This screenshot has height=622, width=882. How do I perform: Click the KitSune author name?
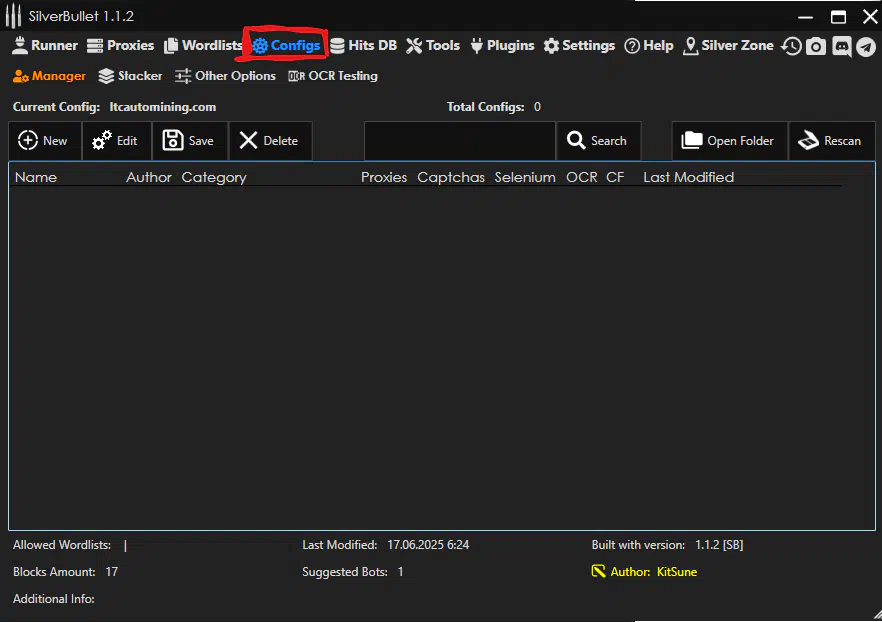[677, 572]
